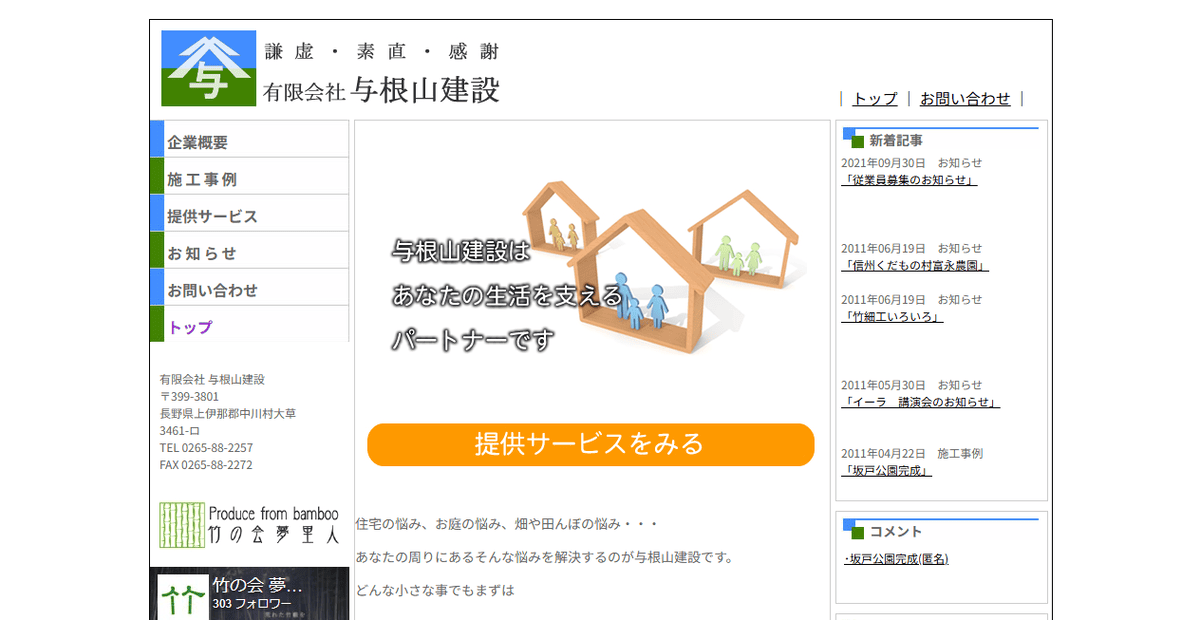Viewport: 1200px width, 620px height.
Task: View the 坂戸公園完成(匿名) comment link
Action: (x=897, y=559)
